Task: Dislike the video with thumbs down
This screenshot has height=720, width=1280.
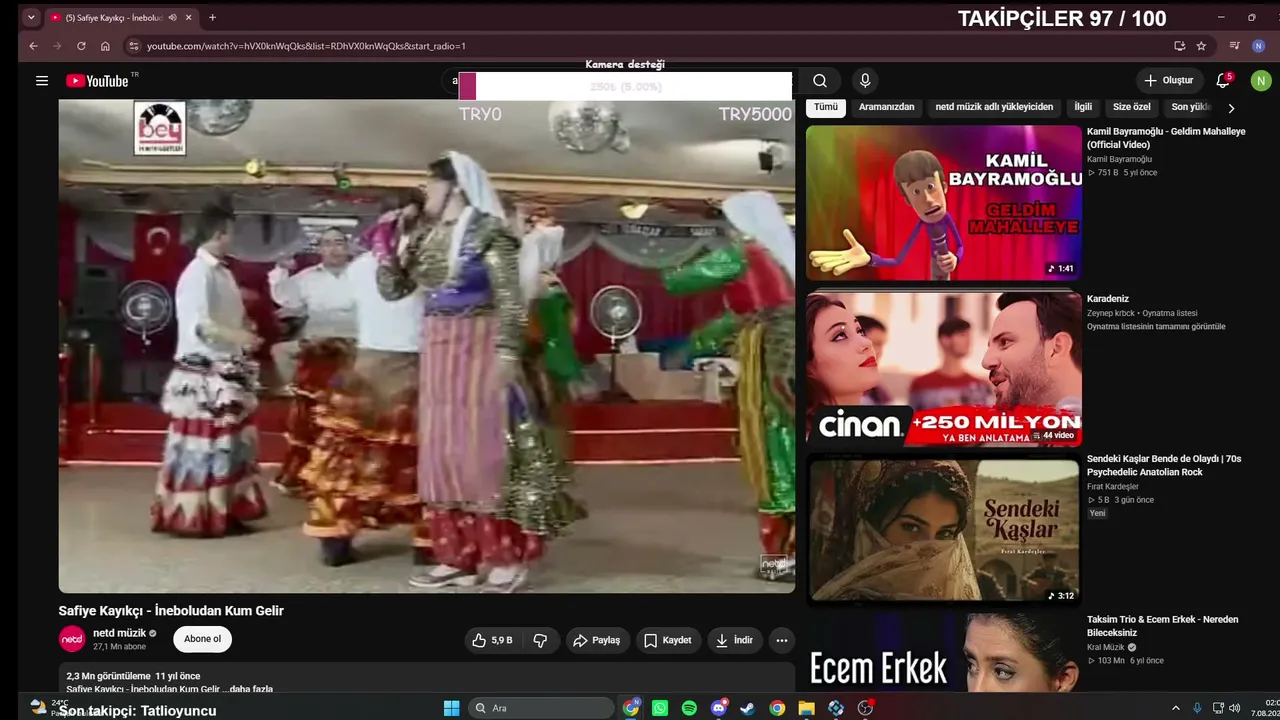Action: (541, 640)
